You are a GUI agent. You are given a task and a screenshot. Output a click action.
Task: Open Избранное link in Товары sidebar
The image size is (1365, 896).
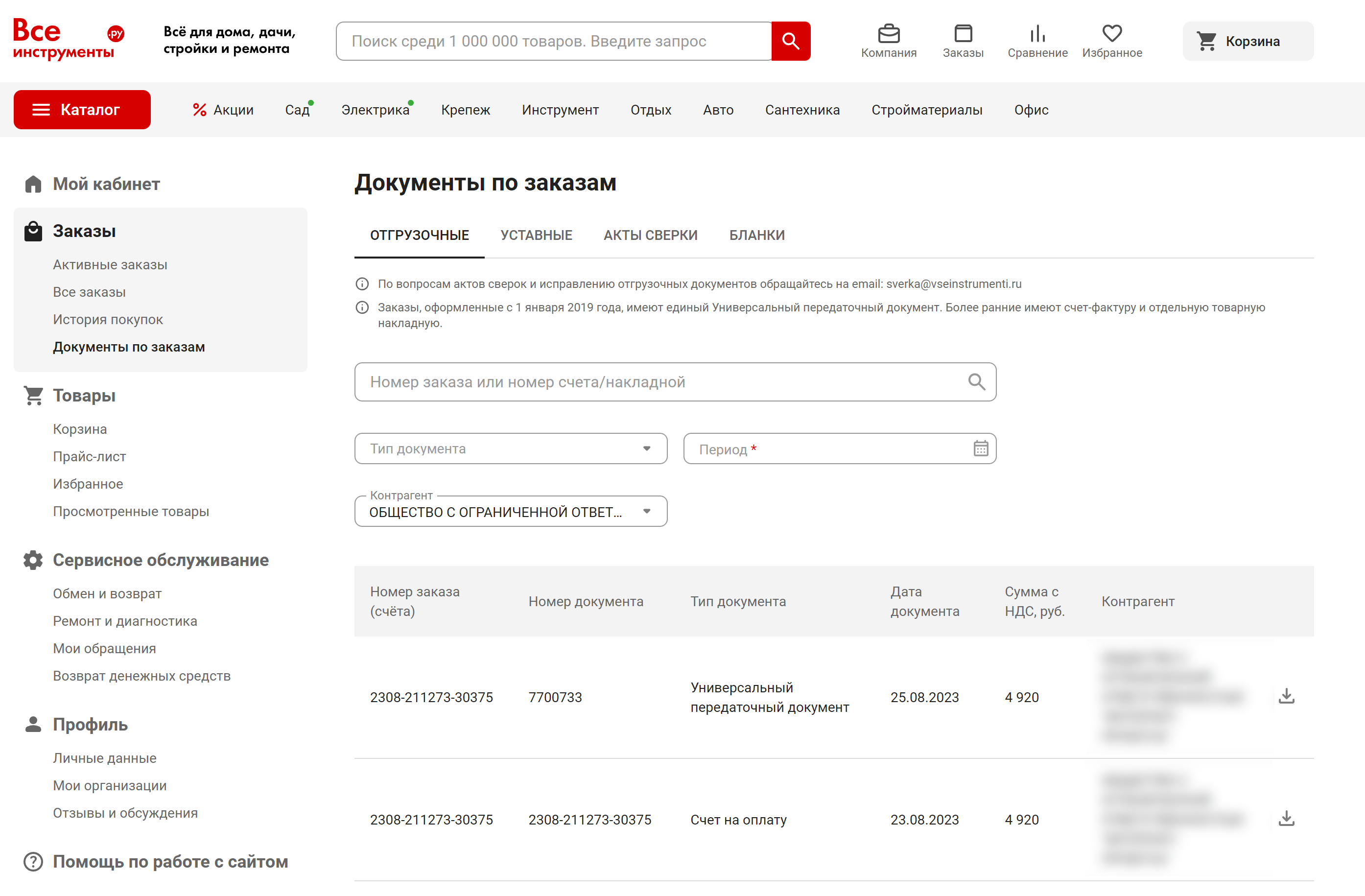tap(88, 484)
